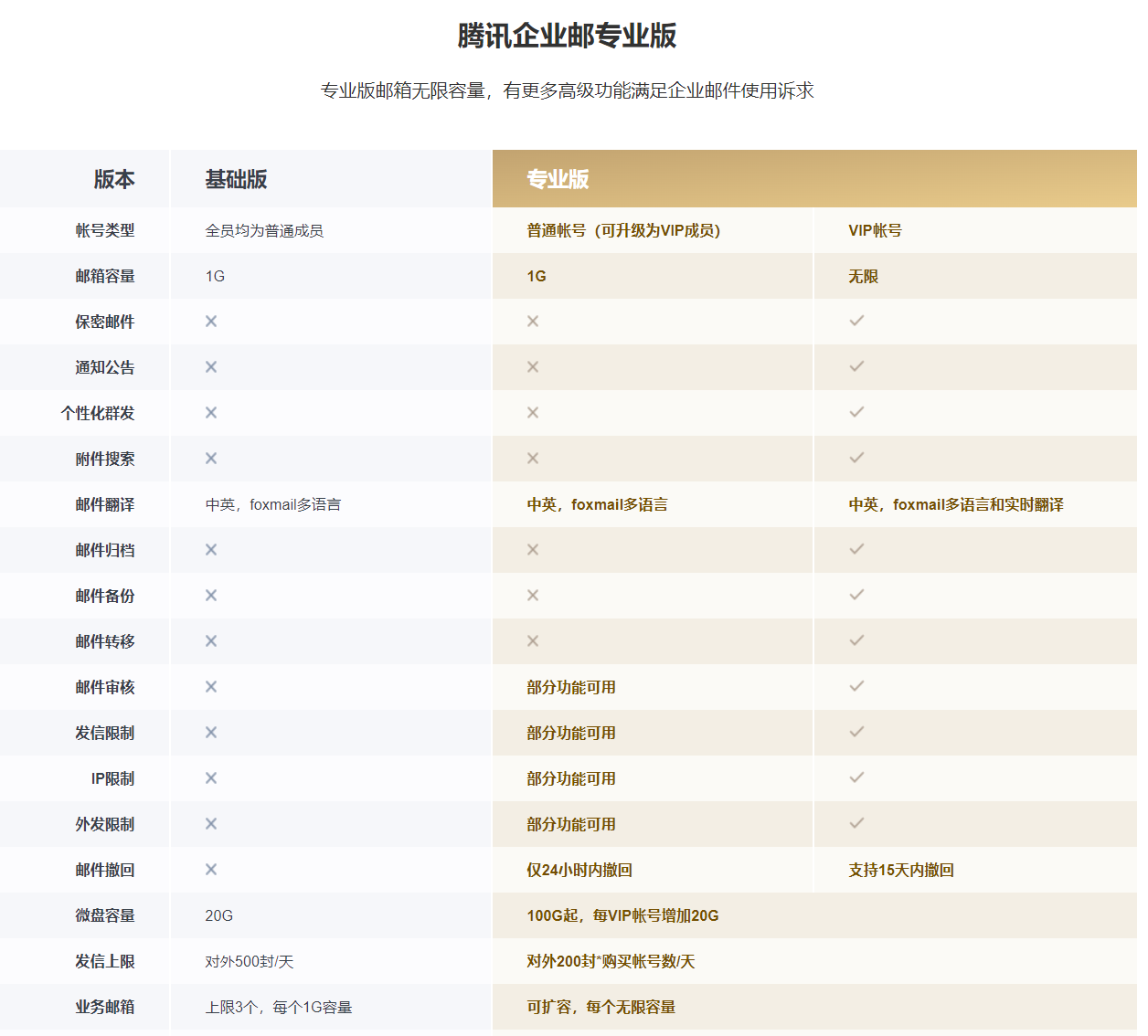Click the VIP checkmark in 保密邮件 row
This screenshot has width=1148, height=1036.
coord(856,321)
